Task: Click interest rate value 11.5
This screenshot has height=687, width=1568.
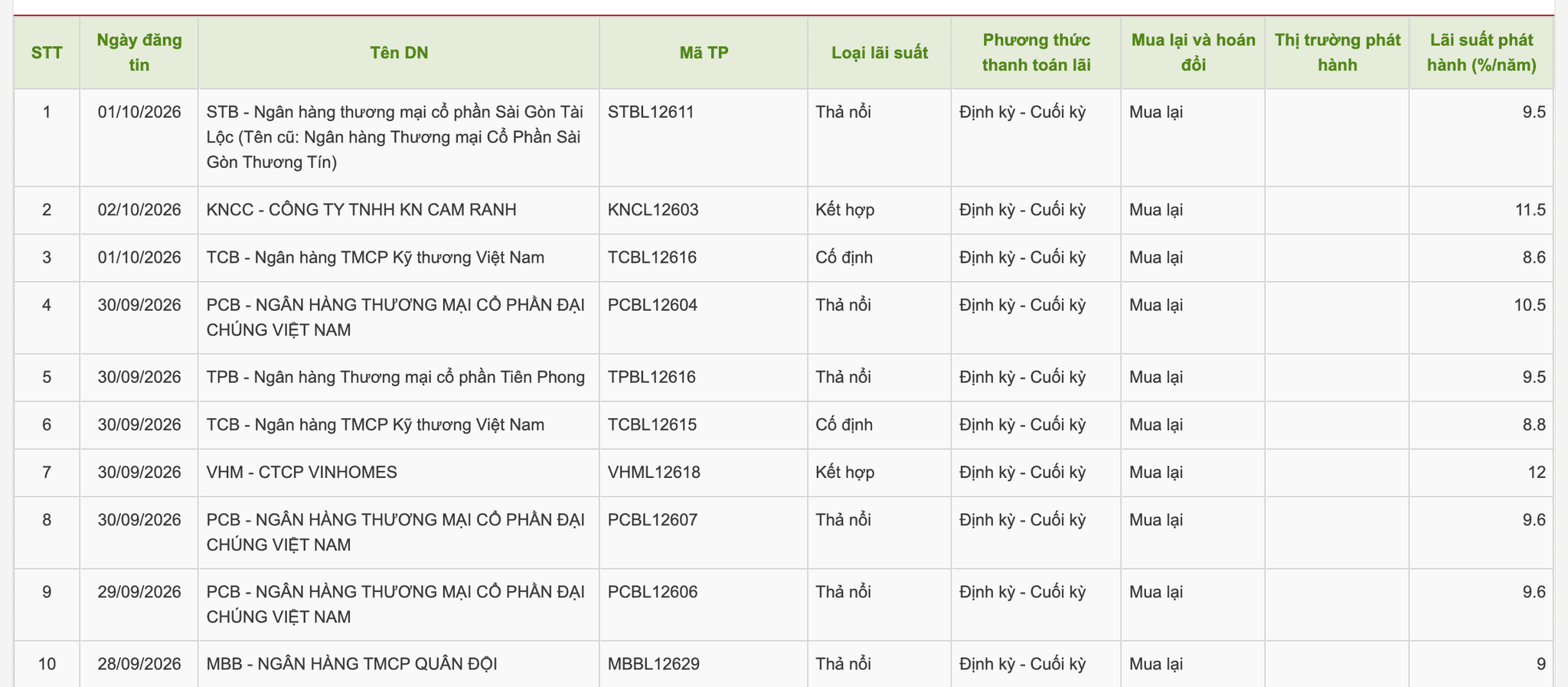Action: (1530, 210)
